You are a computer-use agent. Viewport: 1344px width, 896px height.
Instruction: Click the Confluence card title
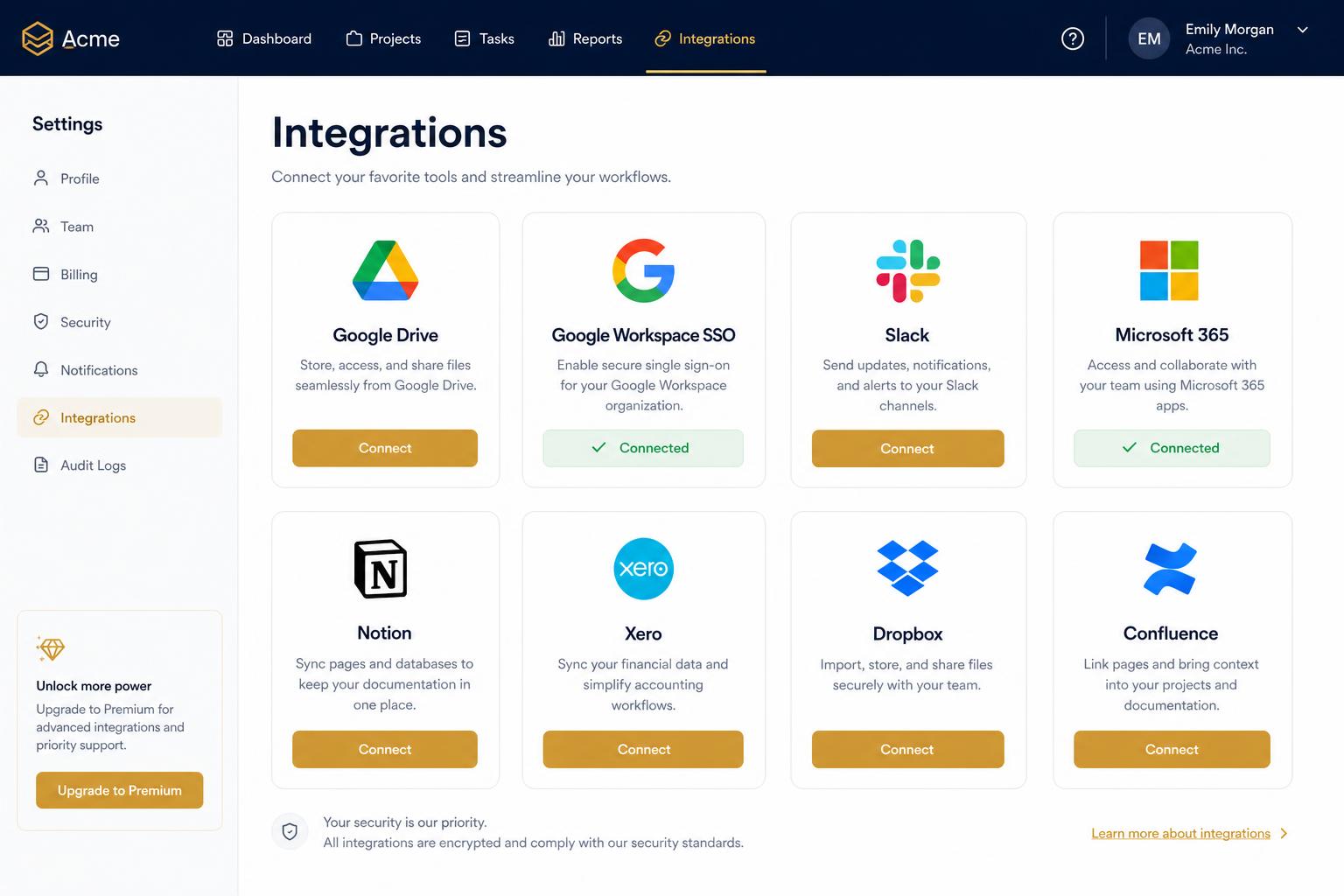coord(1171,633)
